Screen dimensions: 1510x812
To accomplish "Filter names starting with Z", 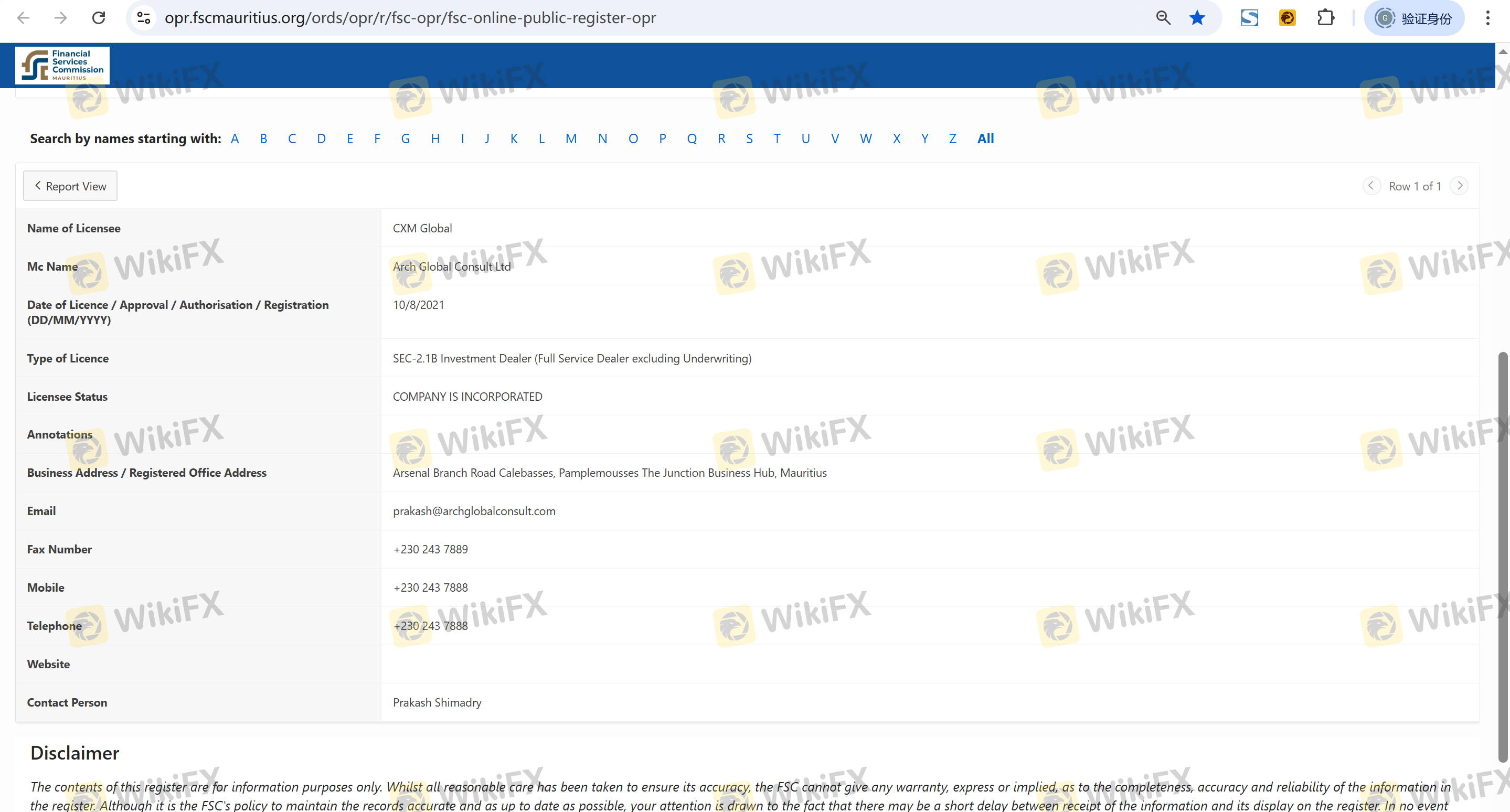I will click(953, 139).
